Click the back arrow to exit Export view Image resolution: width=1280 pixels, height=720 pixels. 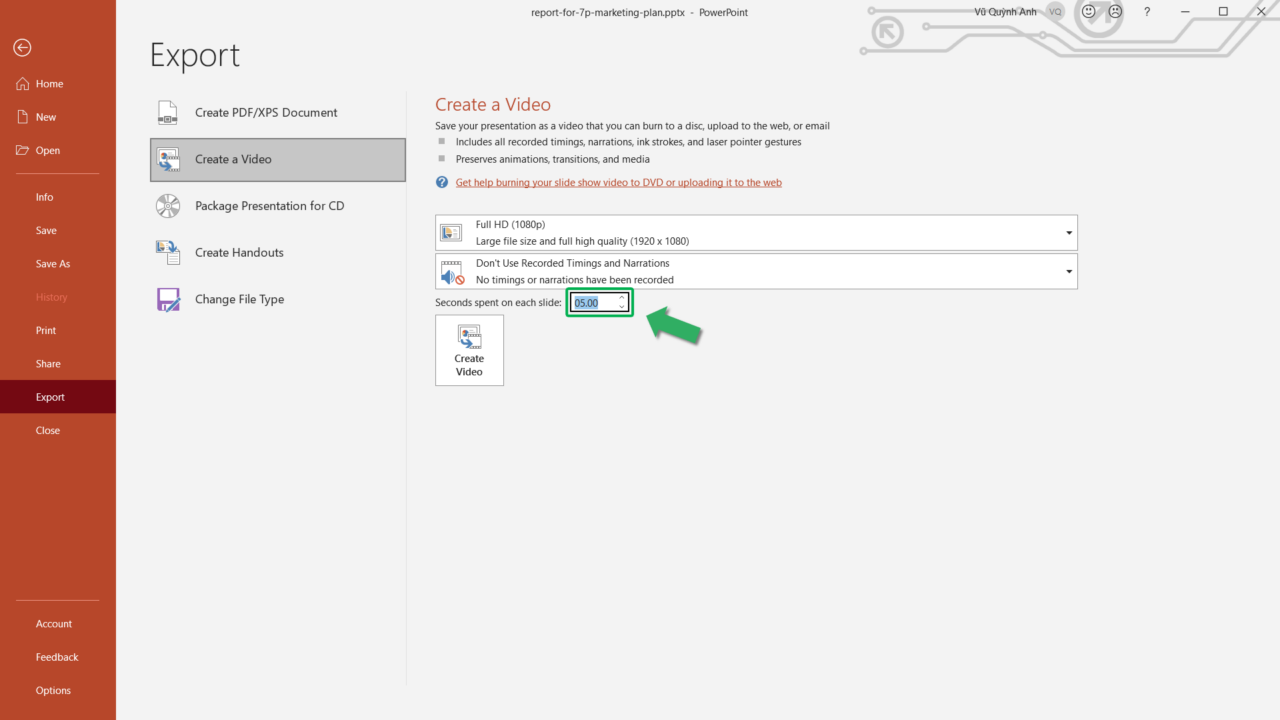tap(21, 47)
